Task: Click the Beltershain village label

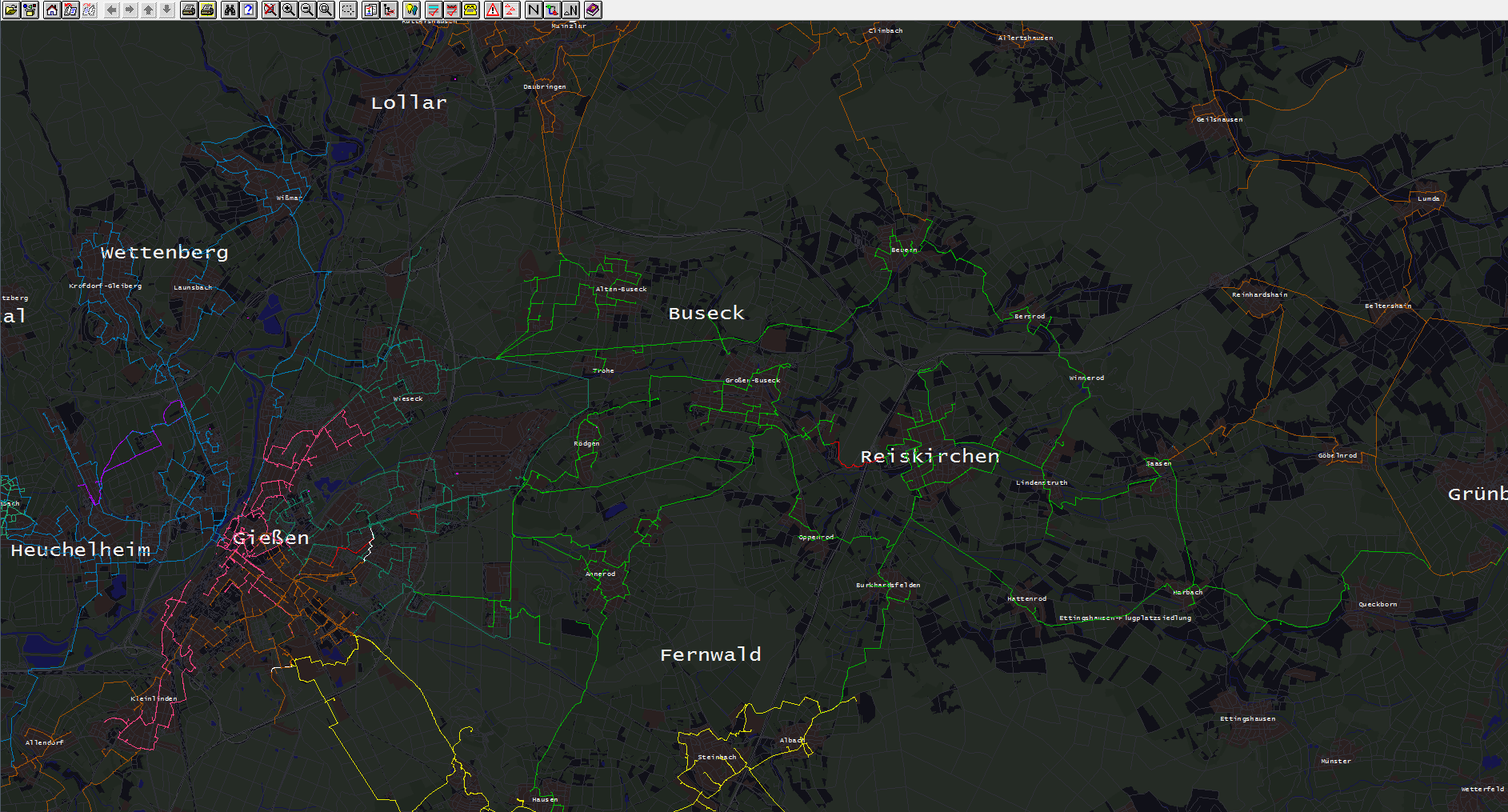Action: pyautogui.click(x=1388, y=306)
